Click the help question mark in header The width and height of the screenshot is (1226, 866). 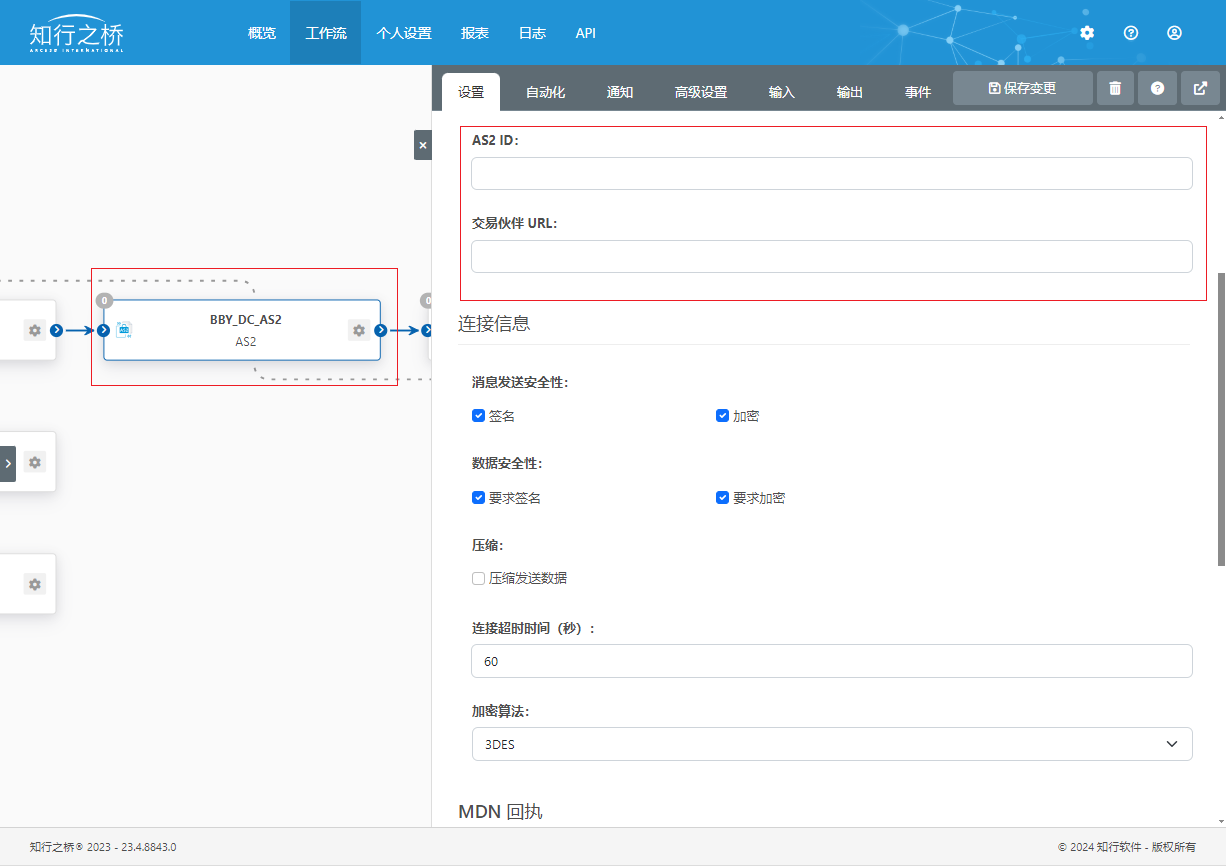[1131, 33]
